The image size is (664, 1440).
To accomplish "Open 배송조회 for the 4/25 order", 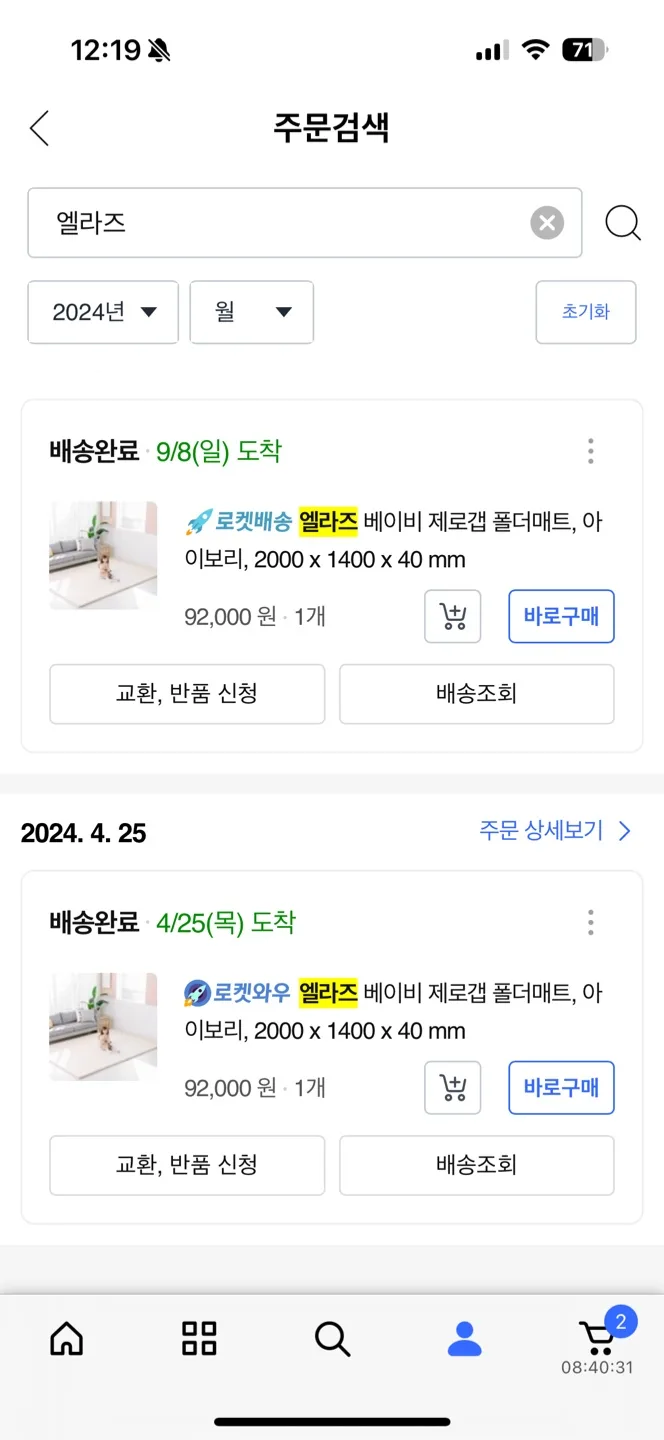I will pyautogui.click(x=477, y=1165).
